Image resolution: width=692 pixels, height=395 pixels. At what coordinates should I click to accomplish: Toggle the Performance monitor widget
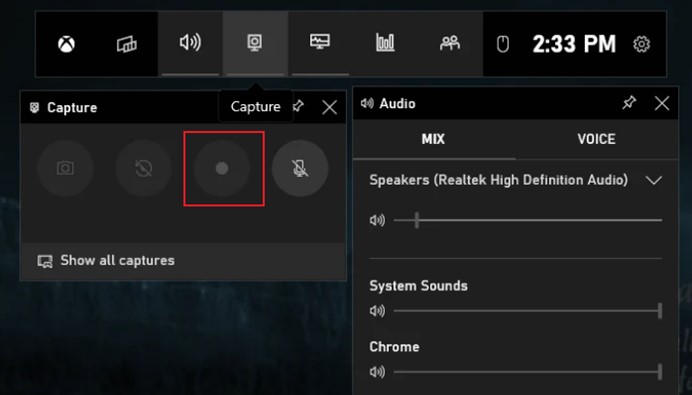[x=320, y=43]
